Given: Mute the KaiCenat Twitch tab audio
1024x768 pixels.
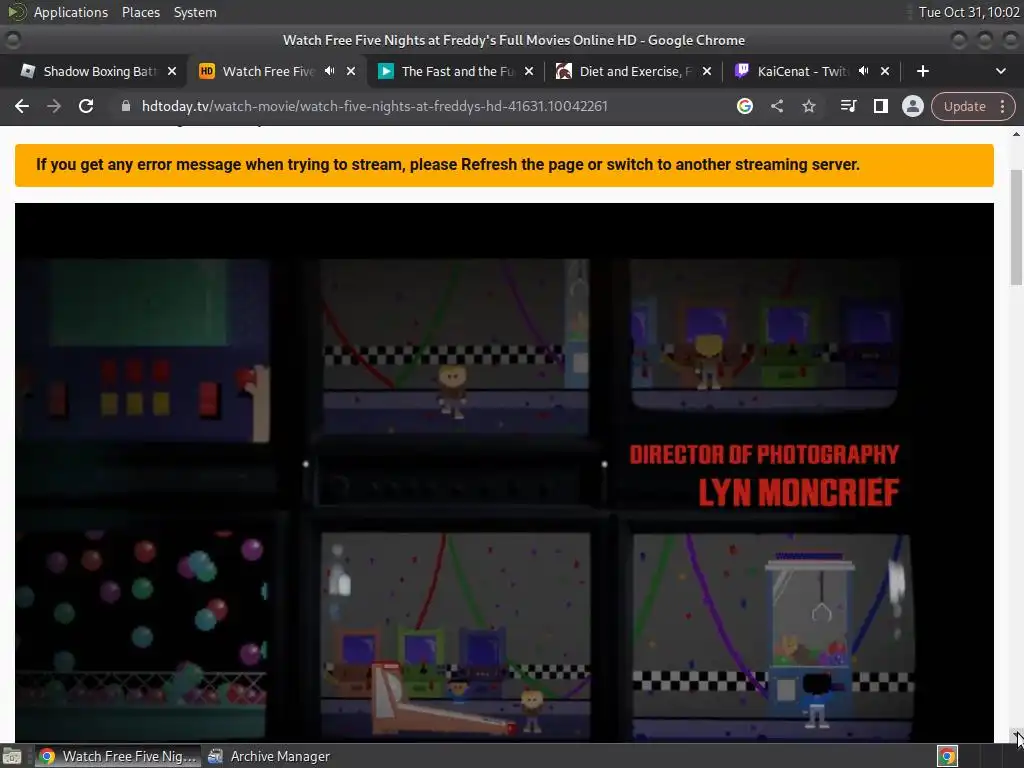Looking at the screenshot, I should point(863,71).
